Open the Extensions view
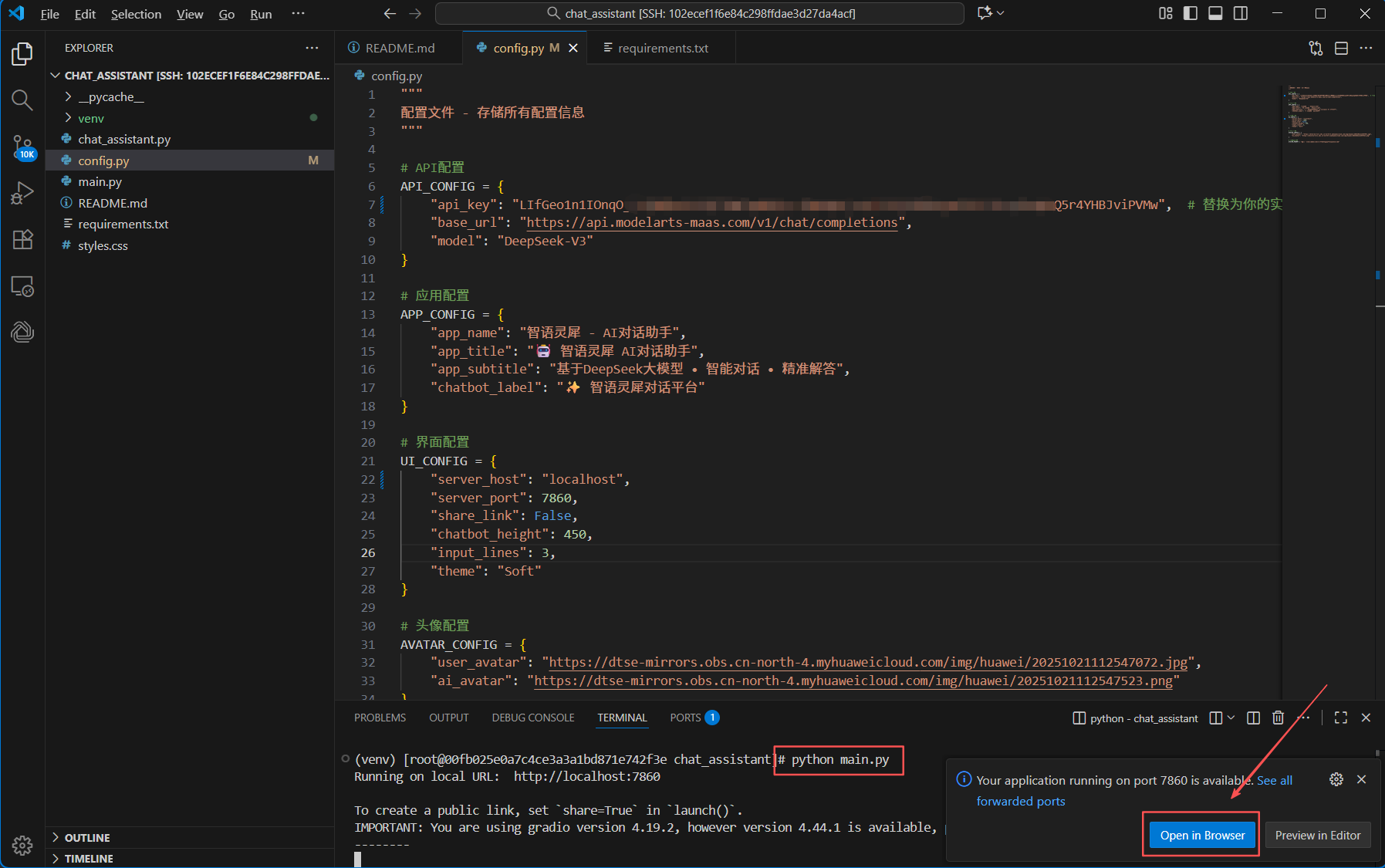 point(22,239)
